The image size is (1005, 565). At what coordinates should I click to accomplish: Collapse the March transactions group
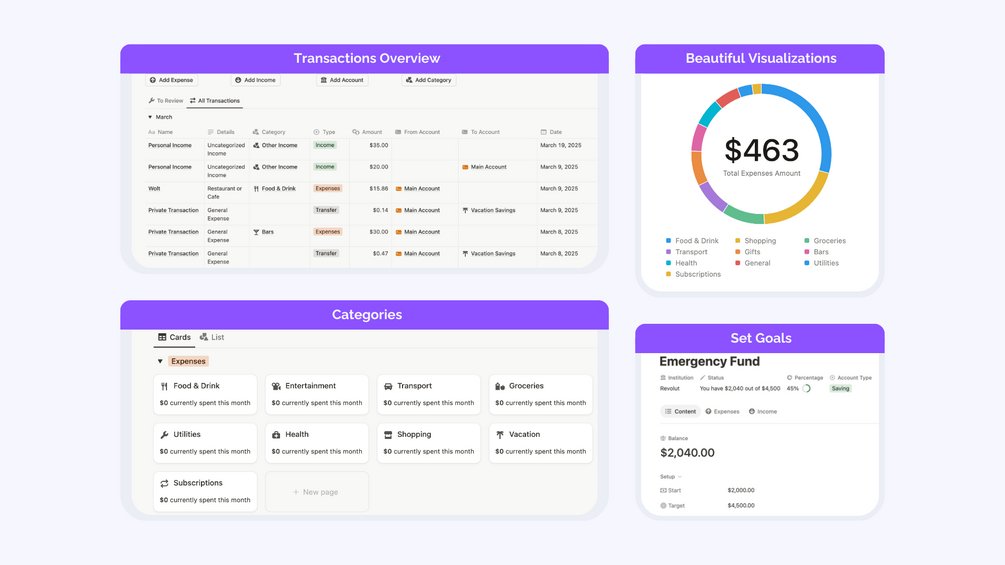pos(150,117)
